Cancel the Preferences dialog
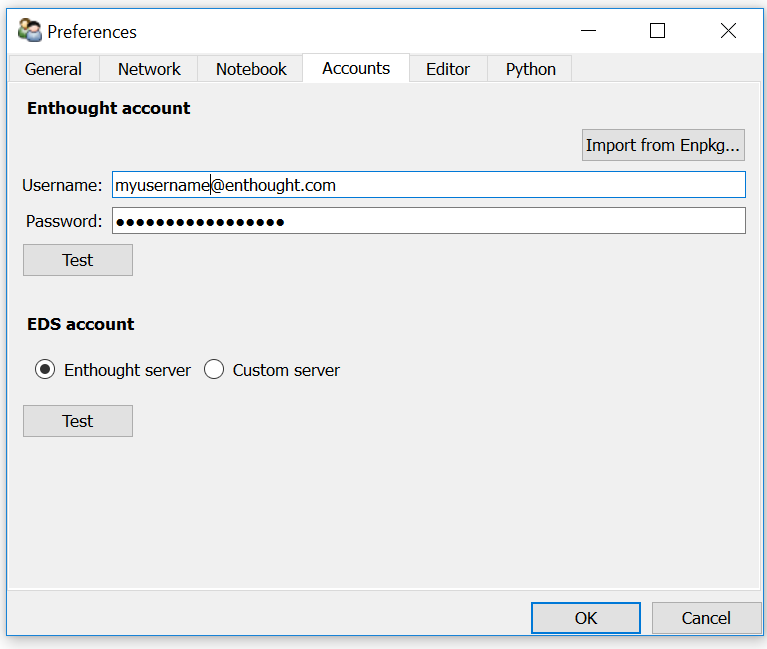Viewport: 767px width, 649px height. pyautogui.click(x=706, y=618)
